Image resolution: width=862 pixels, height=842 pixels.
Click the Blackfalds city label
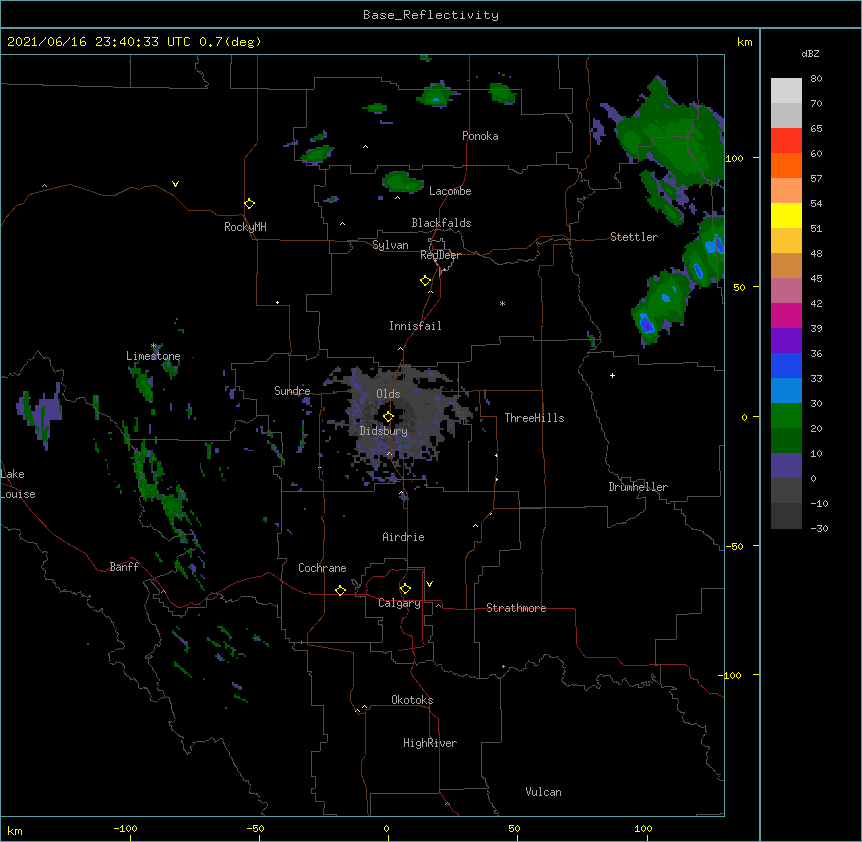pyautogui.click(x=441, y=223)
